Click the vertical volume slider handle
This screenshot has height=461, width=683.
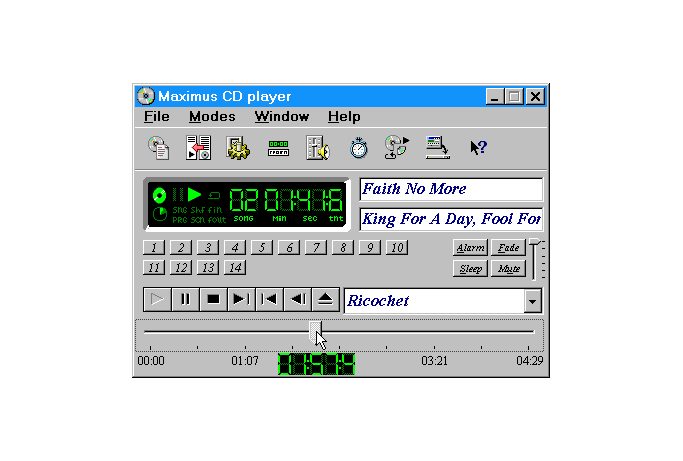534,242
